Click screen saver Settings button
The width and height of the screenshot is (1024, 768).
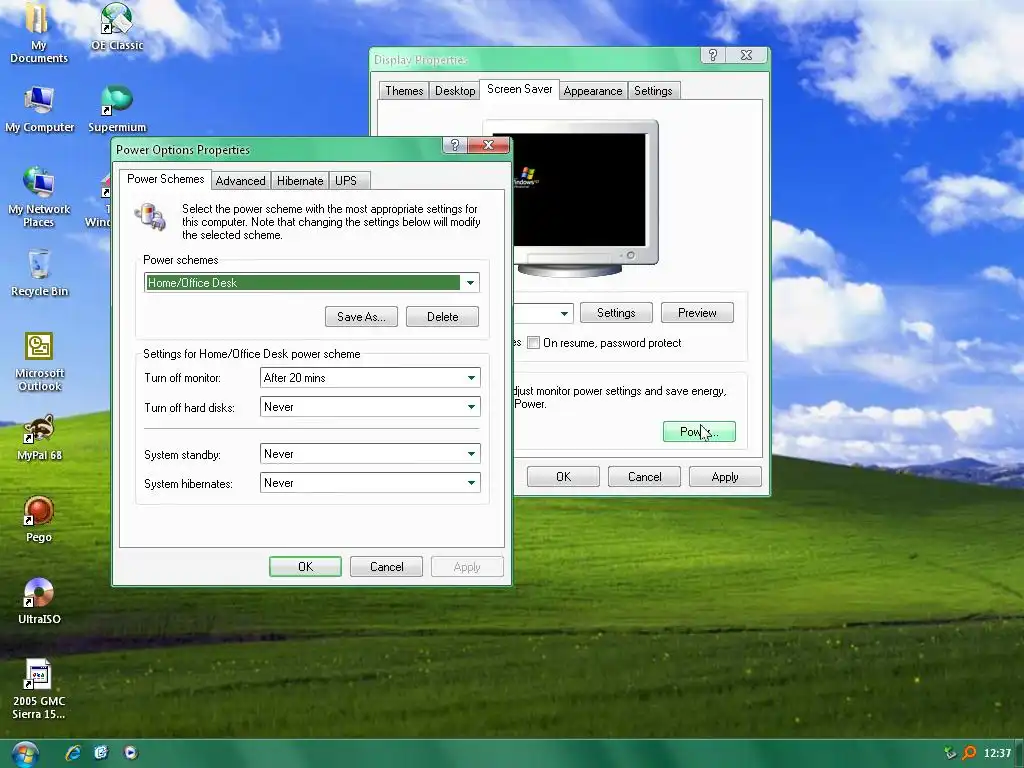[x=616, y=313]
